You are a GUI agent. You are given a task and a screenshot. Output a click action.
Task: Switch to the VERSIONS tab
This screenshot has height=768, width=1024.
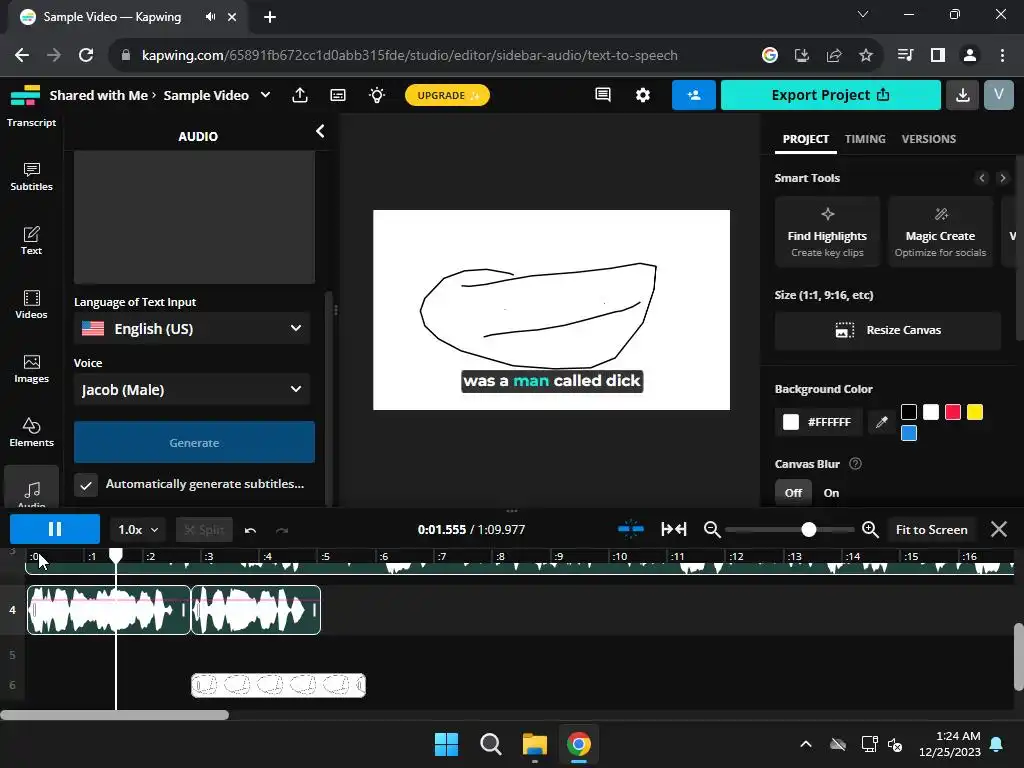pos(928,139)
